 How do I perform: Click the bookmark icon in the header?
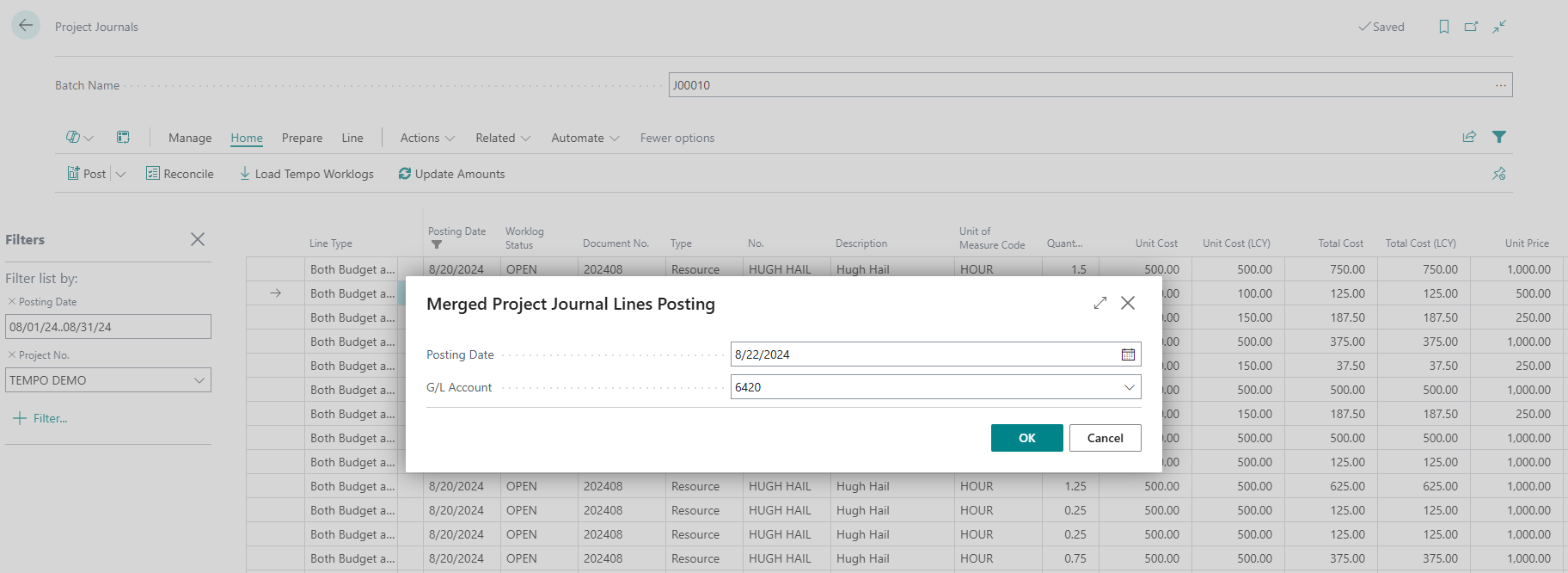[x=1444, y=27]
